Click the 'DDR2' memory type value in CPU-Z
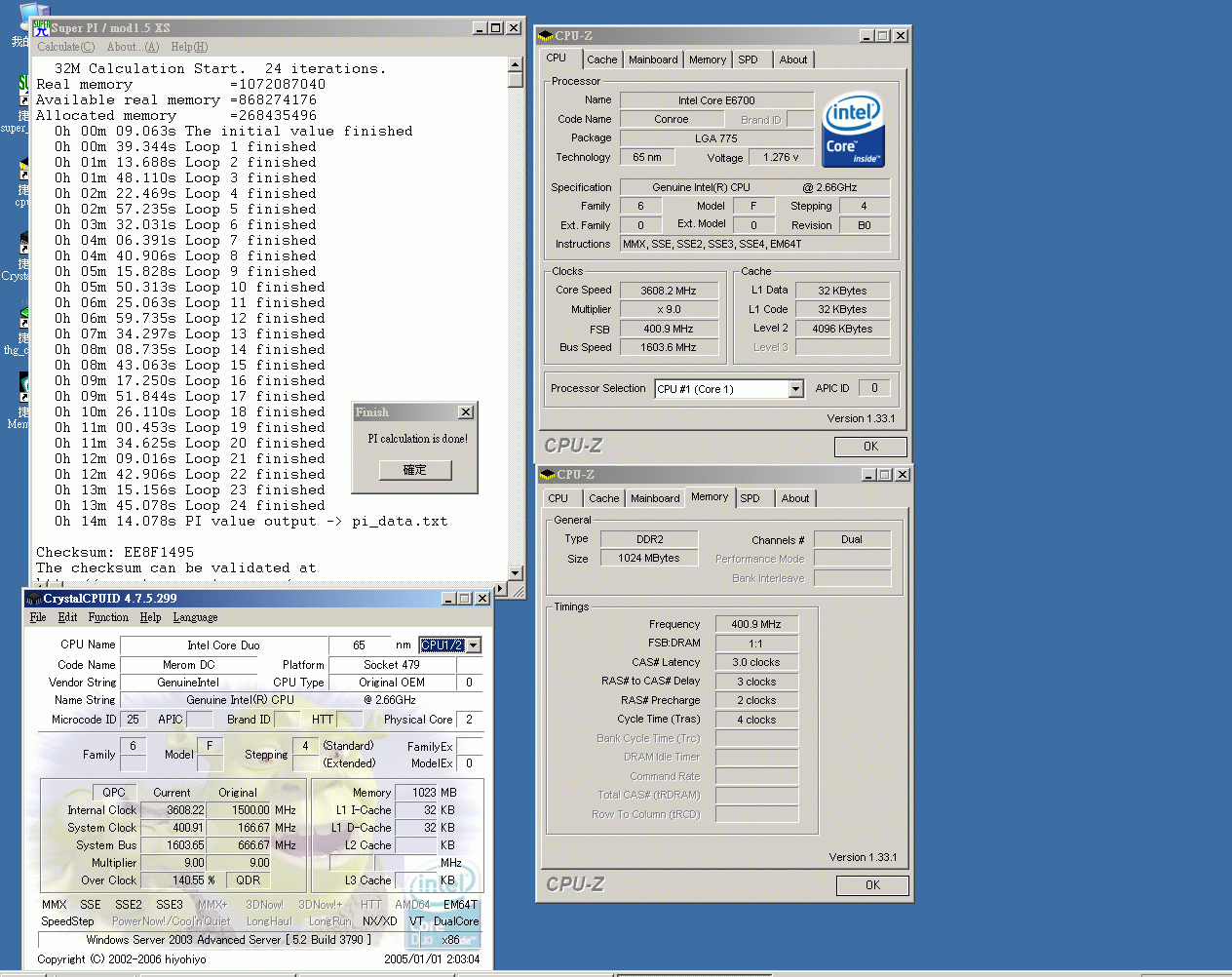Screen dimensions: 1232x977 pyautogui.click(x=649, y=539)
